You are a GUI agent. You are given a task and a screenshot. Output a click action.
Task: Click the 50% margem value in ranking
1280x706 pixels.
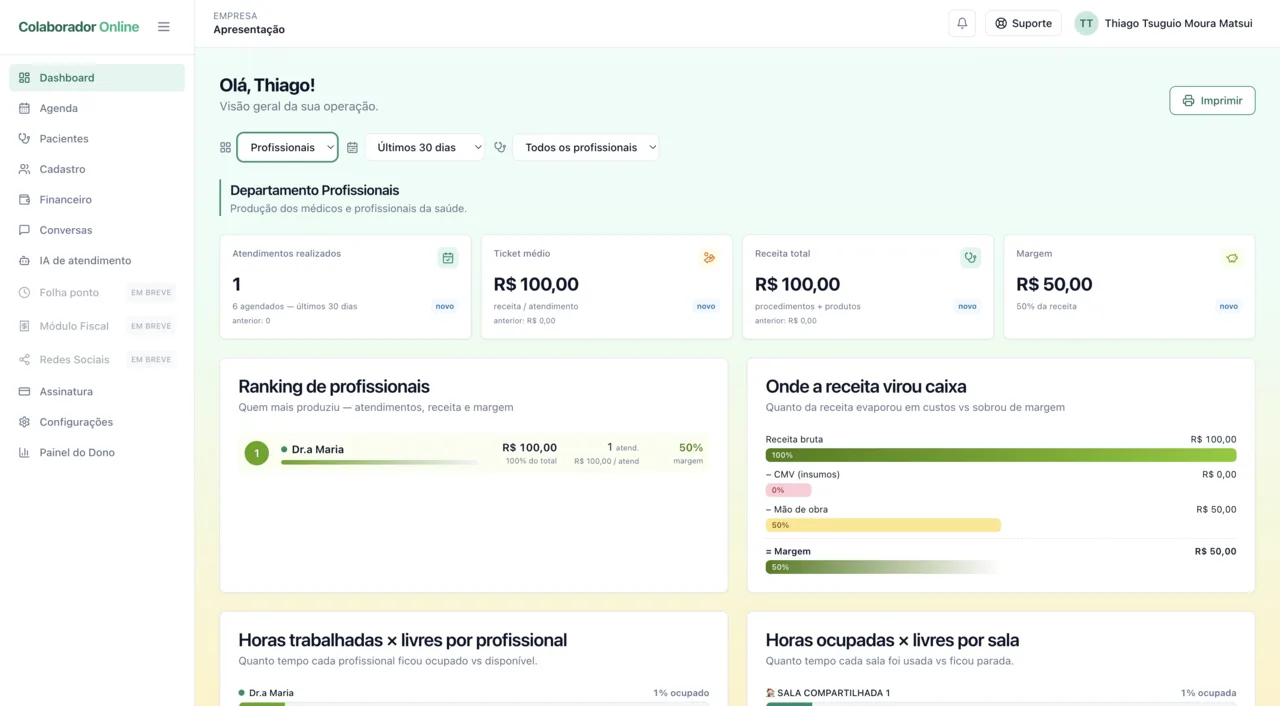pyautogui.click(x=691, y=448)
